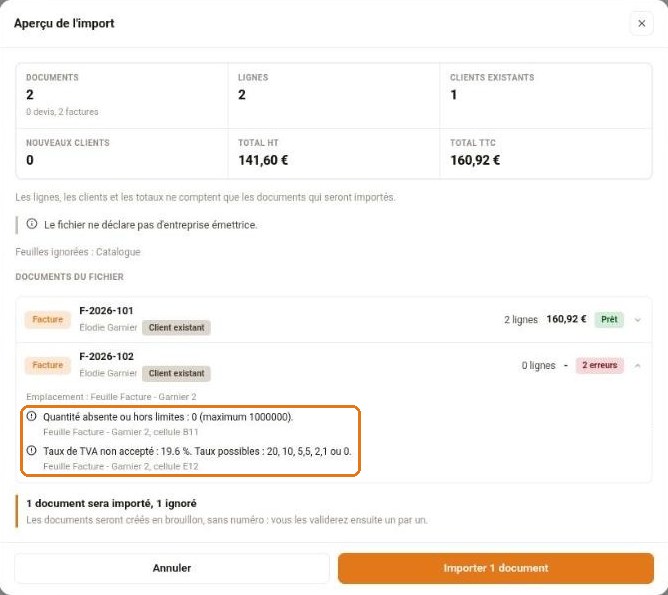Click 'Quantité absente ou hors limites' error message
The image size is (668, 595).
pyautogui.click(x=168, y=417)
